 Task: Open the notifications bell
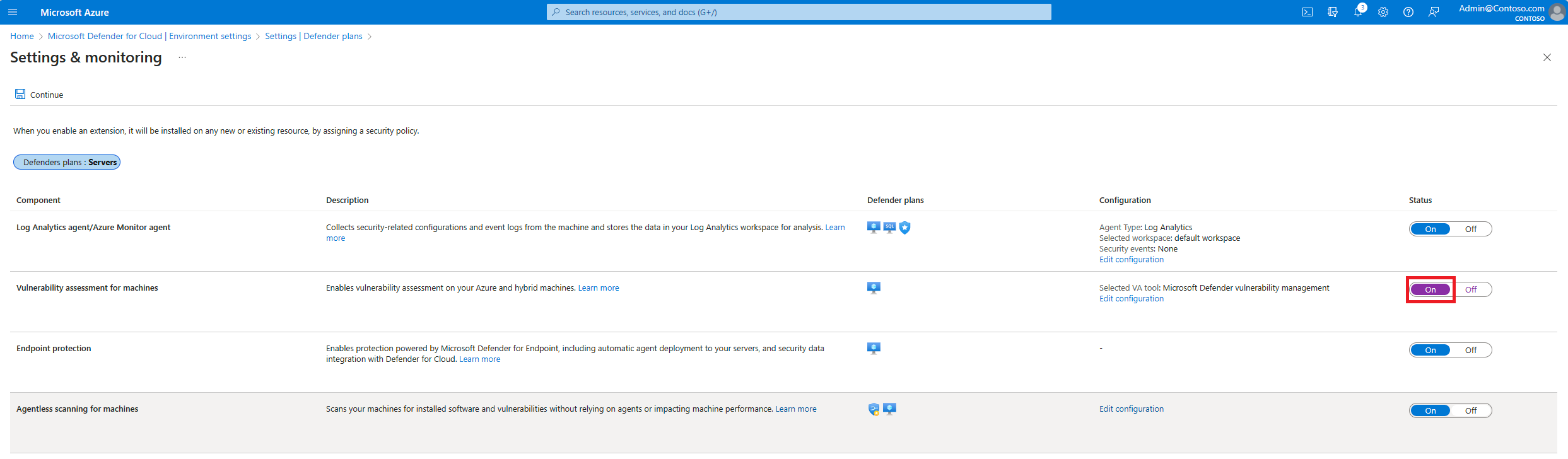click(x=1358, y=12)
